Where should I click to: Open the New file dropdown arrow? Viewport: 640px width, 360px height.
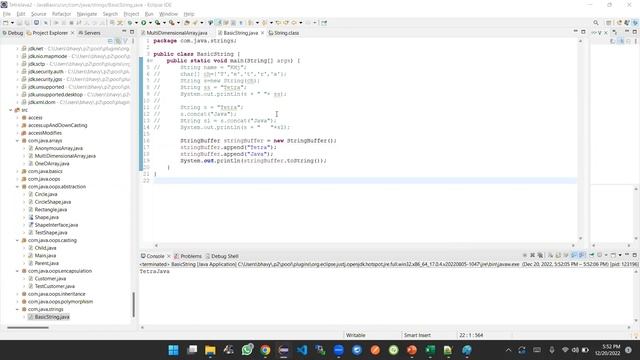tap(12, 23)
